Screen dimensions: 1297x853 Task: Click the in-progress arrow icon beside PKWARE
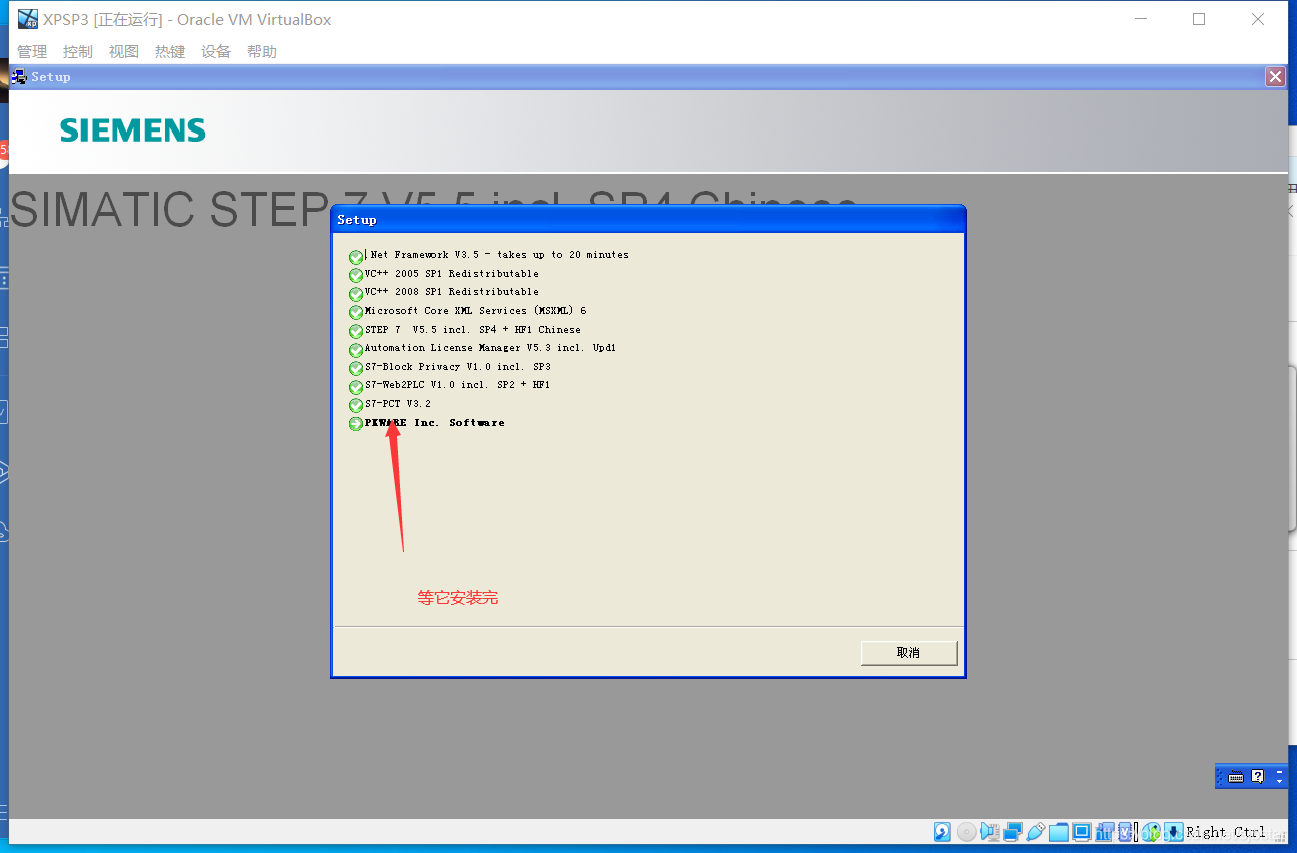(x=356, y=424)
